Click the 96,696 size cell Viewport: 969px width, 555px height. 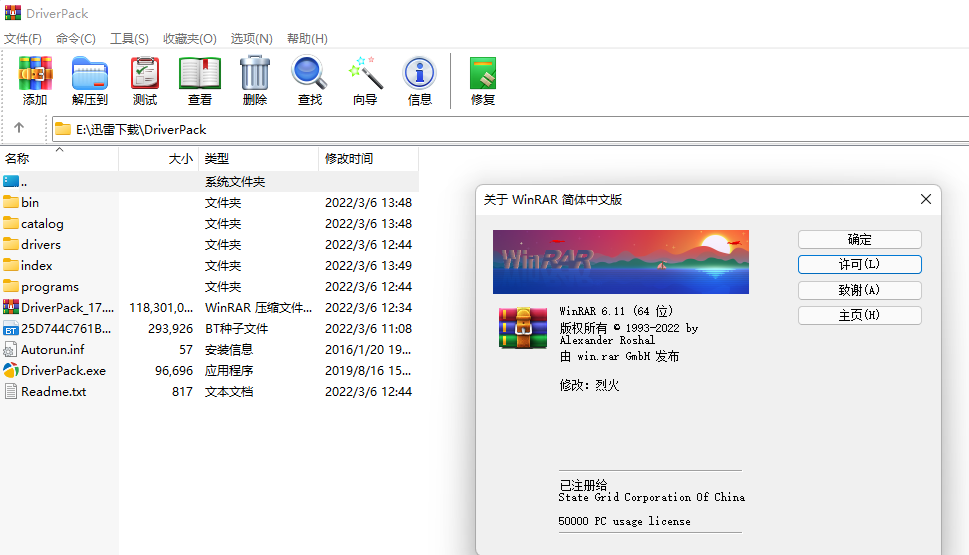[x=174, y=371]
